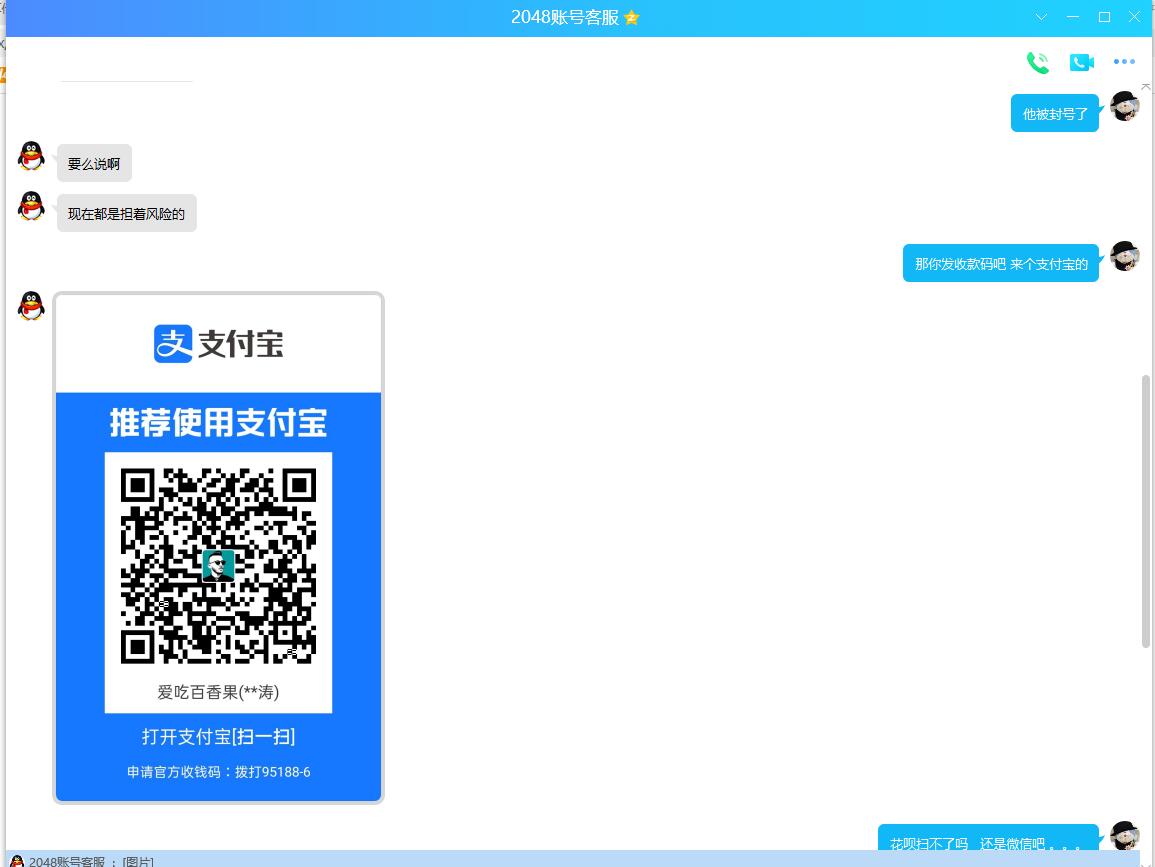Maximize the chat window
The image size is (1155, 867).
point(1104,17)
